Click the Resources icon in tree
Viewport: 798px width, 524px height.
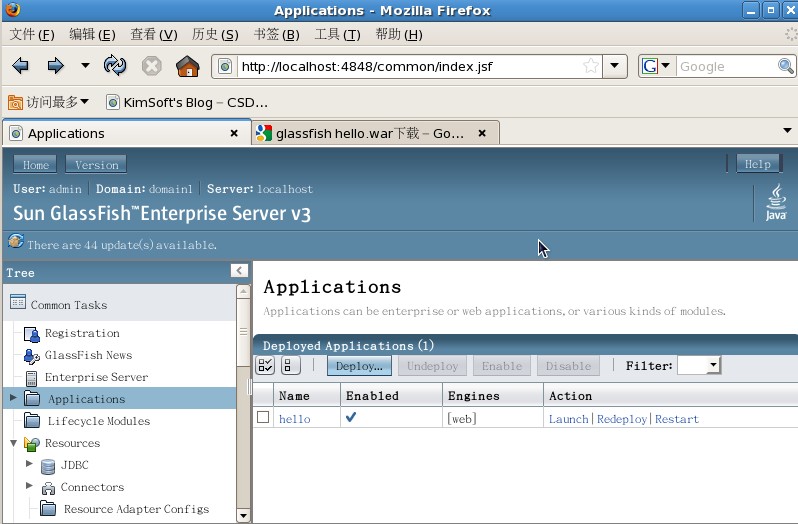click(32, 444)
